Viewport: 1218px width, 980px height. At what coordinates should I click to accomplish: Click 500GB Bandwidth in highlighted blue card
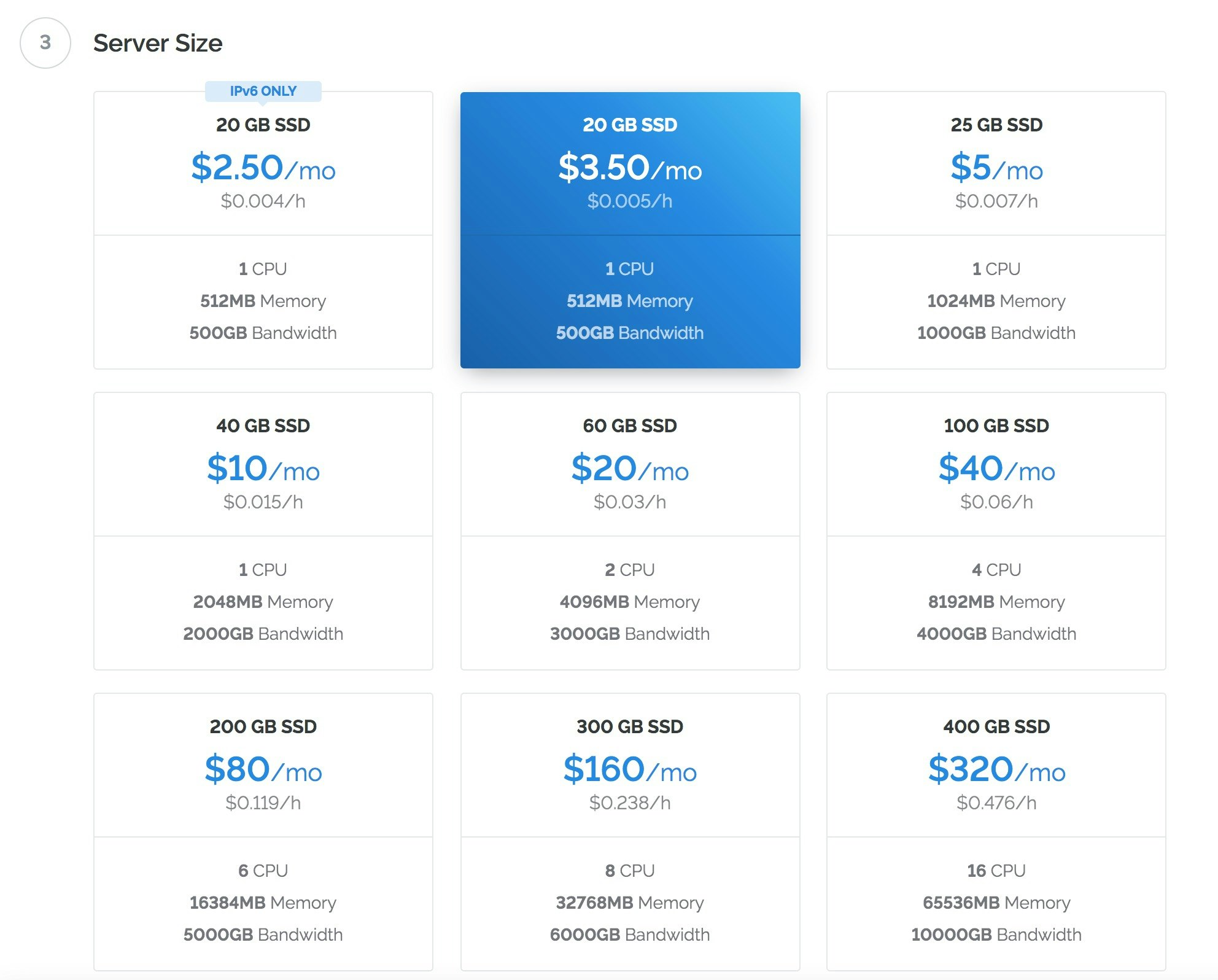pyautogui.click(x=630, y=333)
